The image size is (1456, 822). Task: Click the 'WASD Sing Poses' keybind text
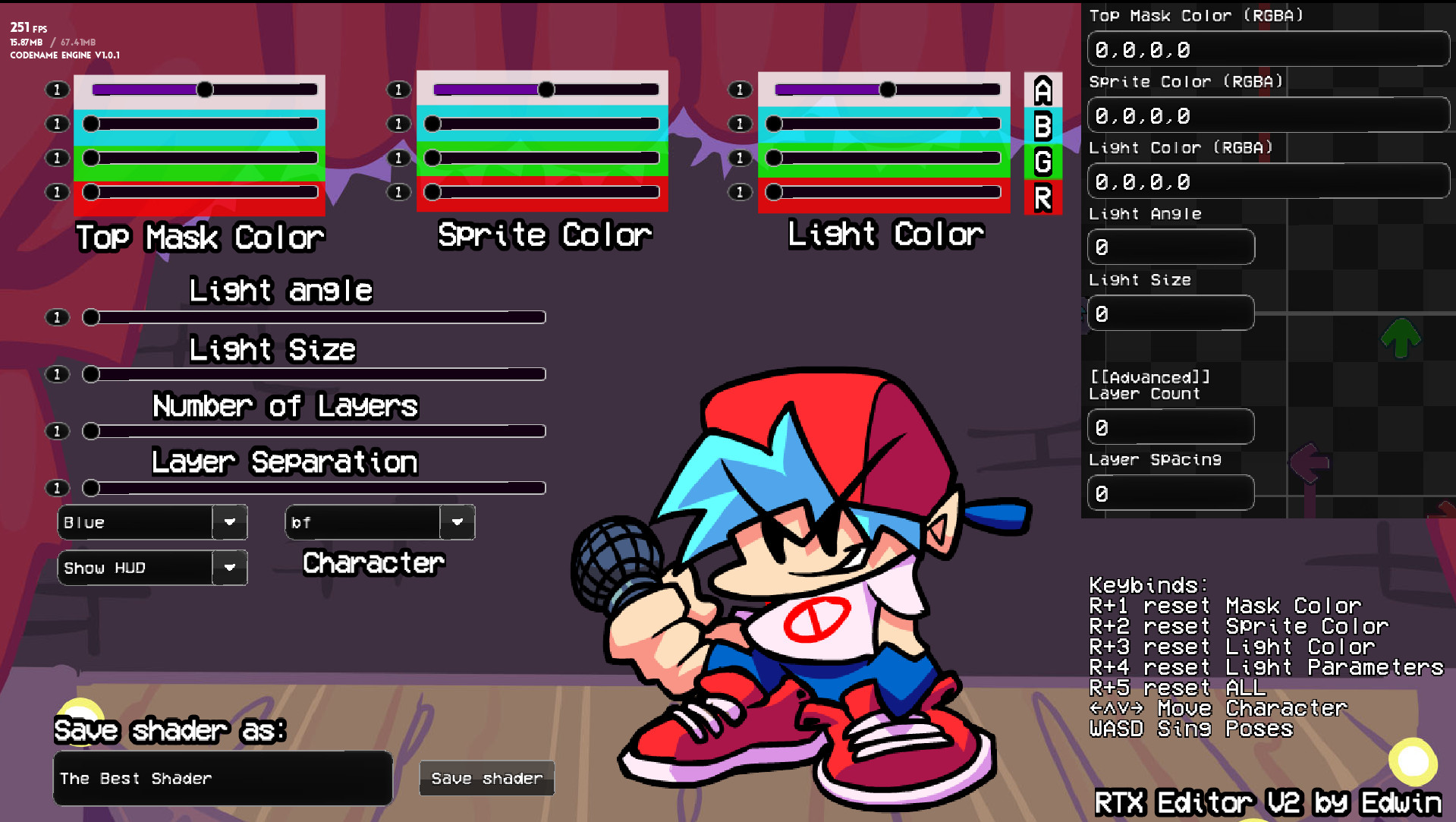(1191, 729)
